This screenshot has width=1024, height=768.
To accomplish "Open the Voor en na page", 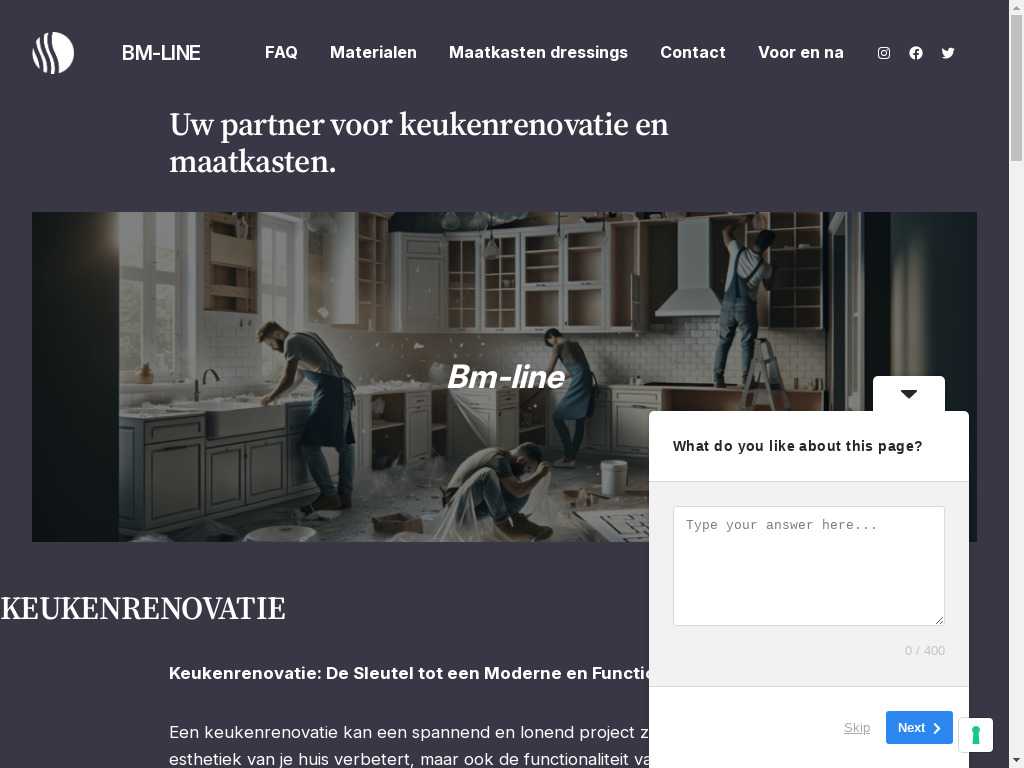I will pyautogui.click(x=801, y=52).
